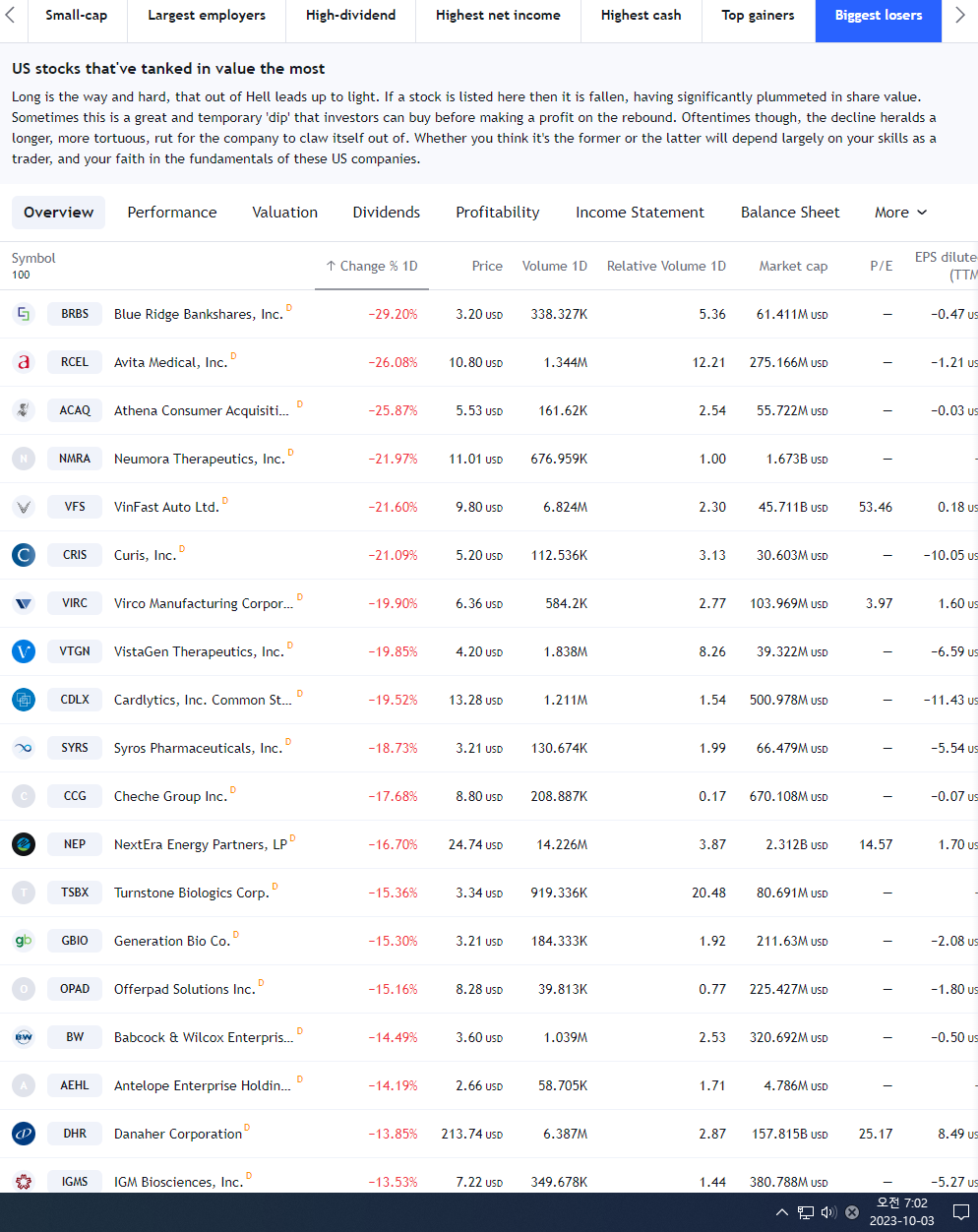Sort by the Price column header
The height and width of the screenshot is (1232, 978).
(487, 267)
